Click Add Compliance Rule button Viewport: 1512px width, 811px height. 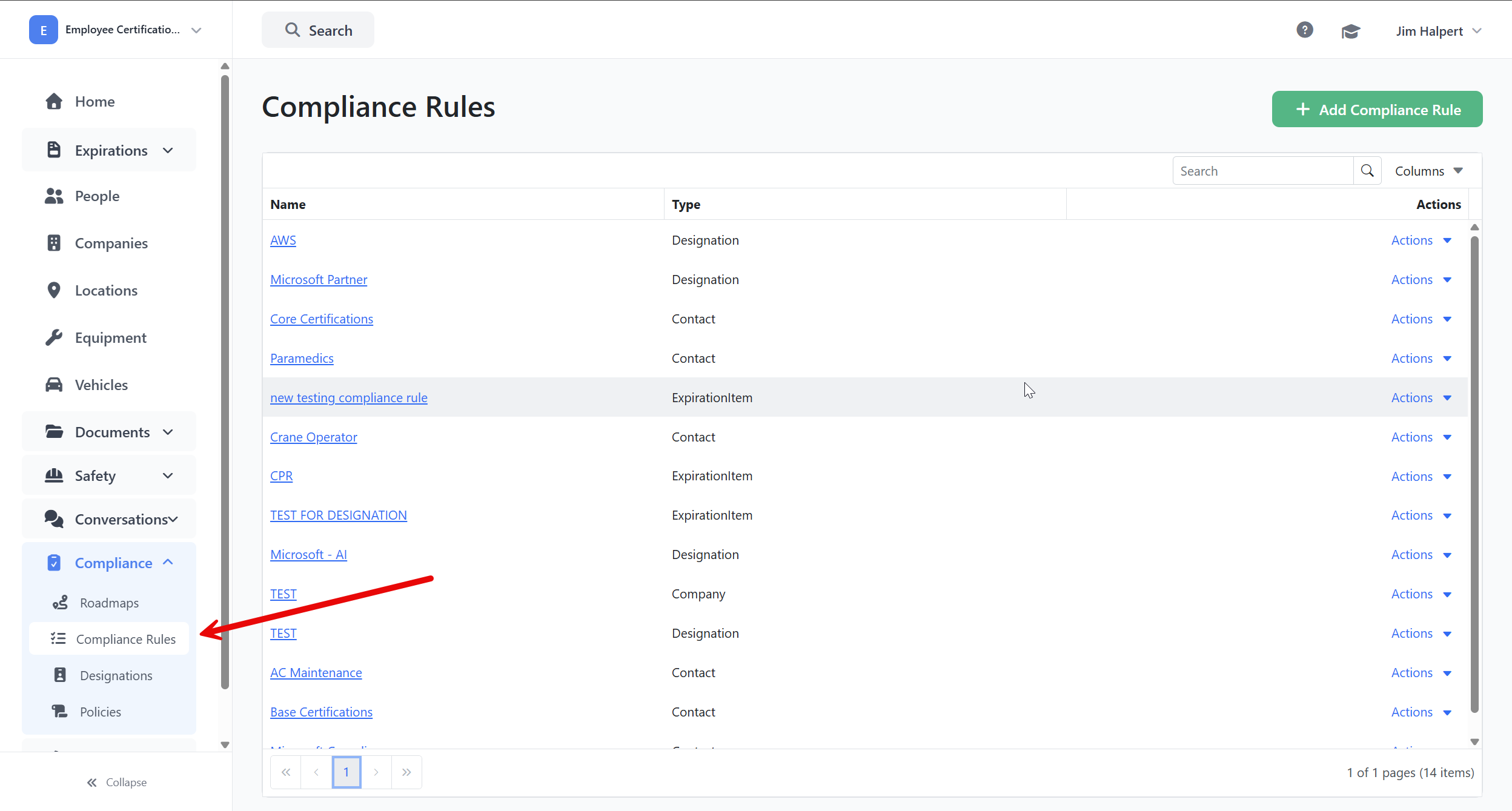tap(1377, 110)
